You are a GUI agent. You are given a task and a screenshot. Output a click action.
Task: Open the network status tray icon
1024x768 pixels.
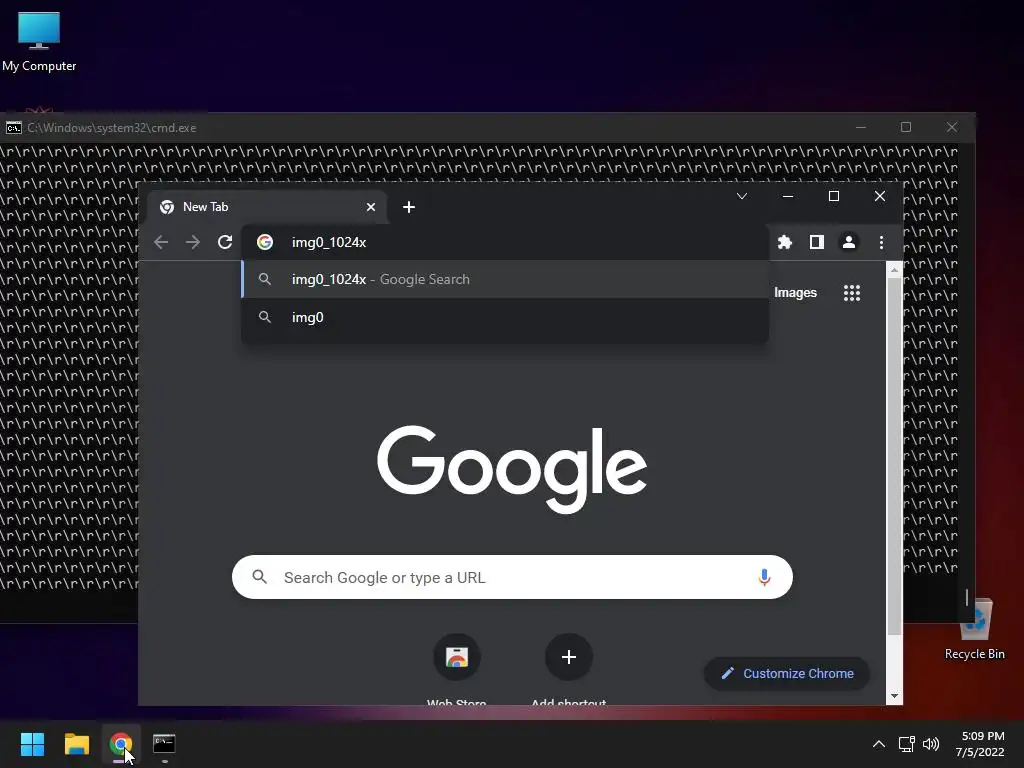(x=906, y=744)
